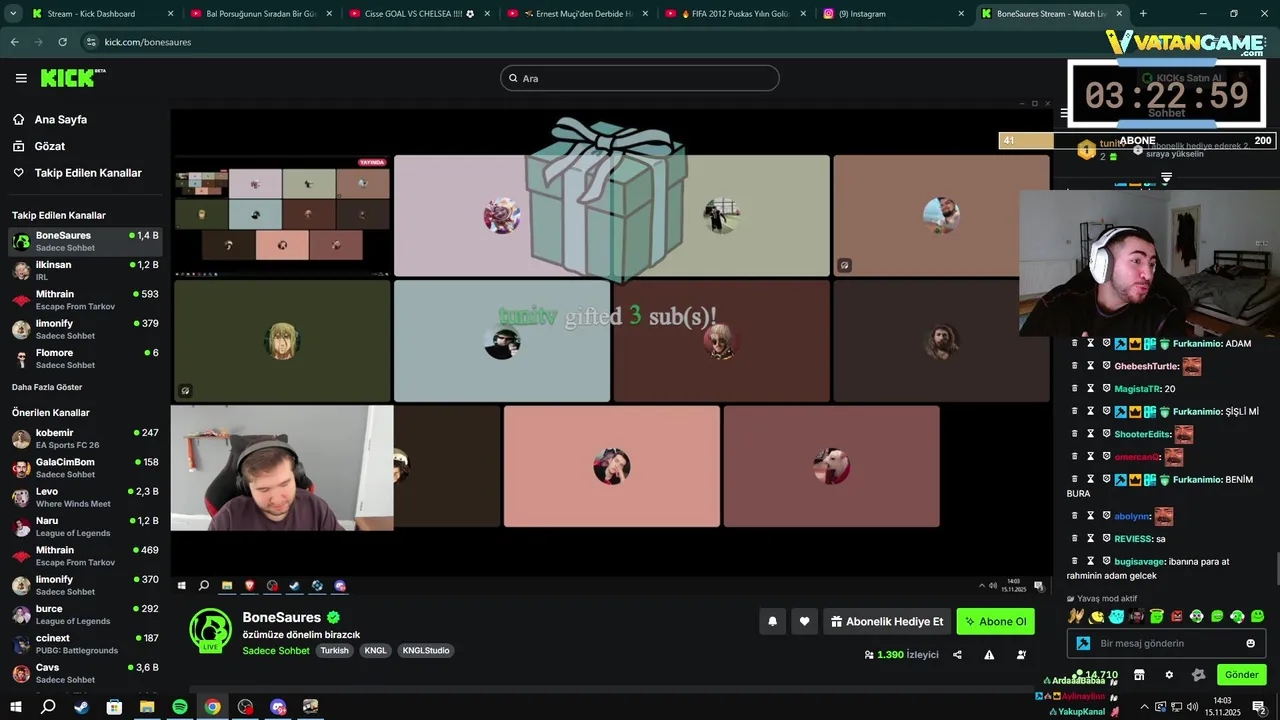Switch to Cisse GOAL VS CHELSEA tab

click(x=418, y=14)
